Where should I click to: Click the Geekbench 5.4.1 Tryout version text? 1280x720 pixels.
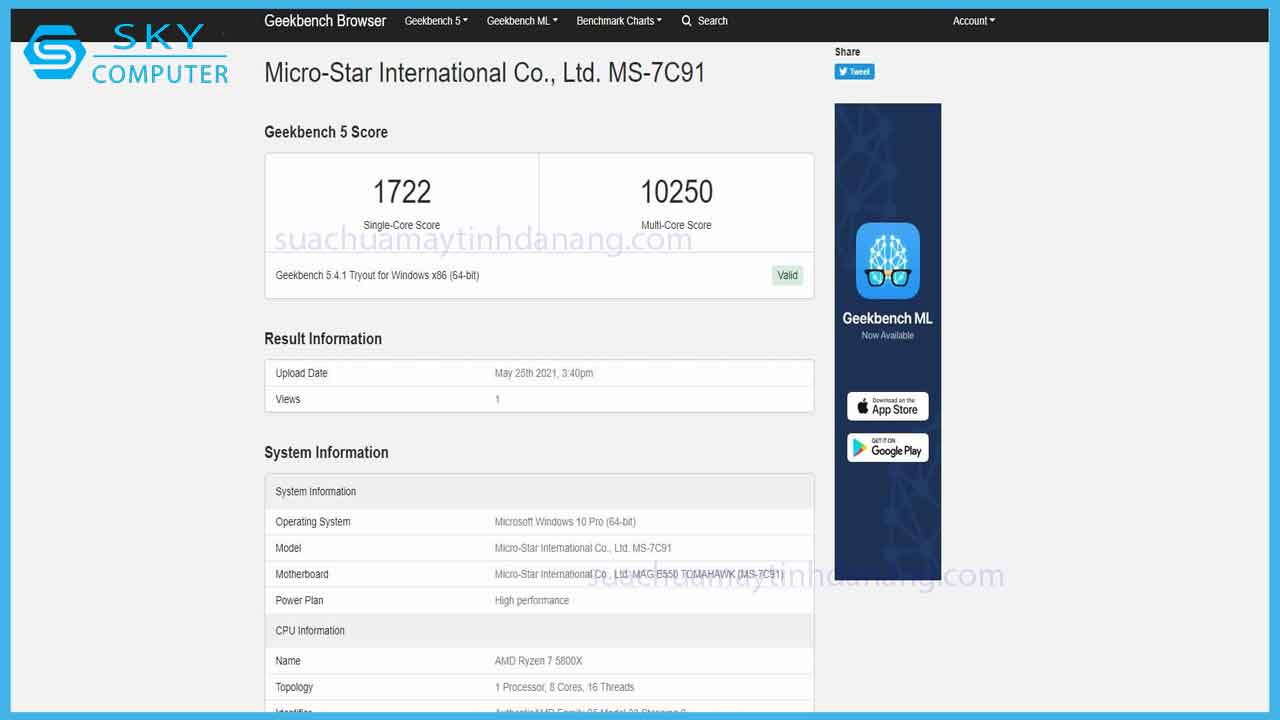(x=377, y=275)
